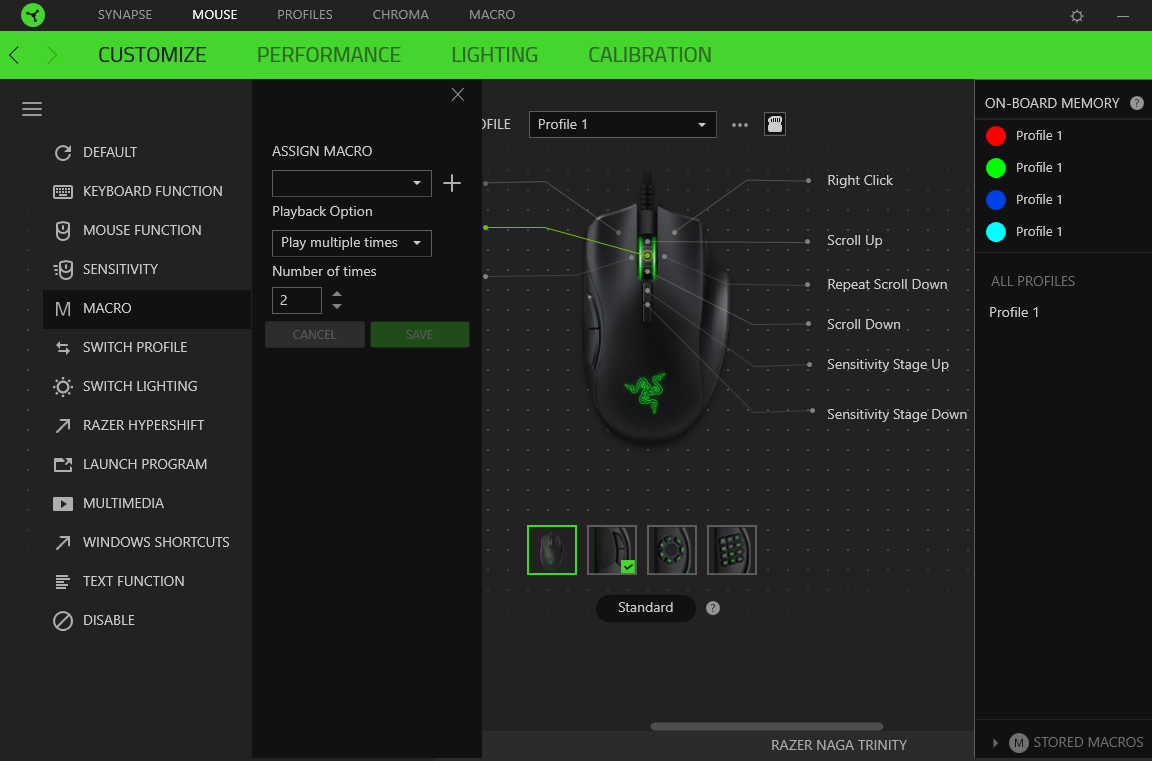Add a new macro with plus icon
Viewport: 1152px width, 761px height.
452,183
